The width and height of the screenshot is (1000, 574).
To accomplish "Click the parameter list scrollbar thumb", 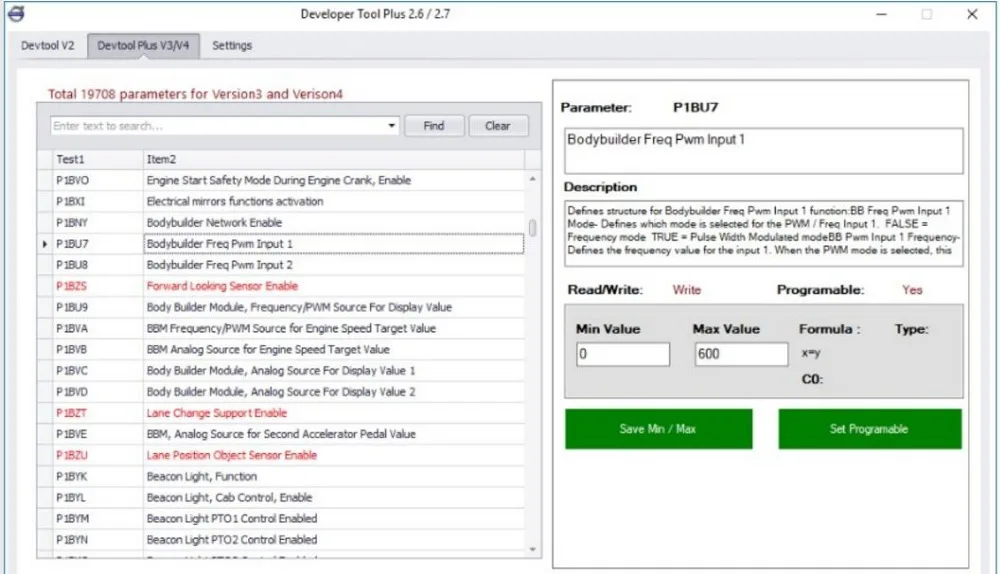I will pyautogui.click(x=533, y=228).
